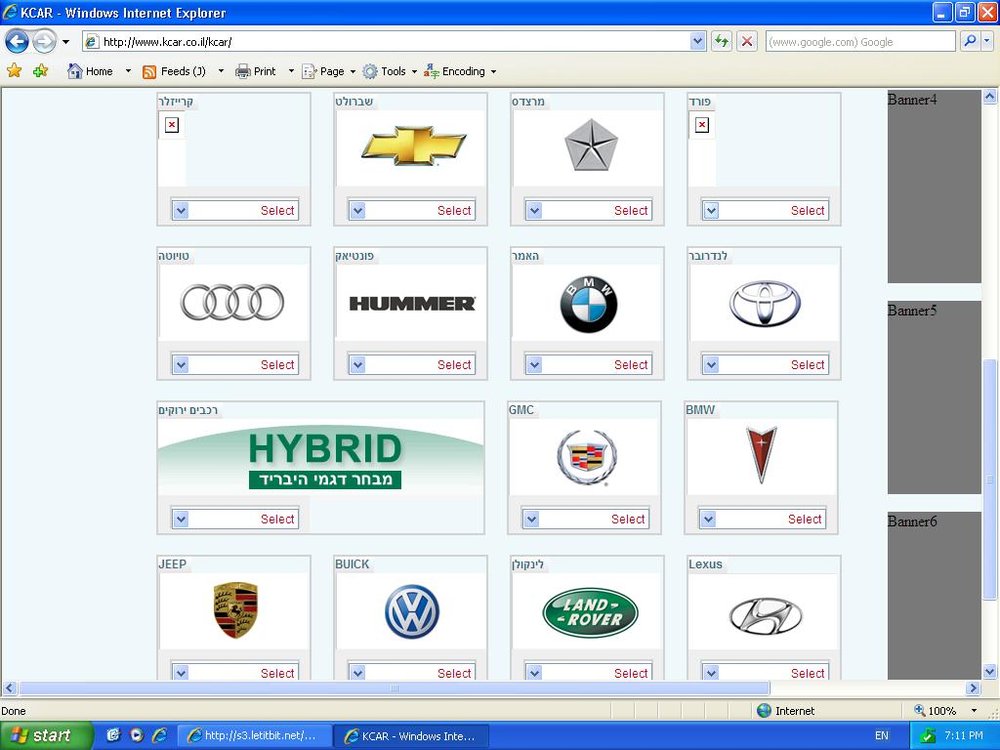1000x750 pixels.
Task: Open Favorites Center star icon
Action: 14,71
